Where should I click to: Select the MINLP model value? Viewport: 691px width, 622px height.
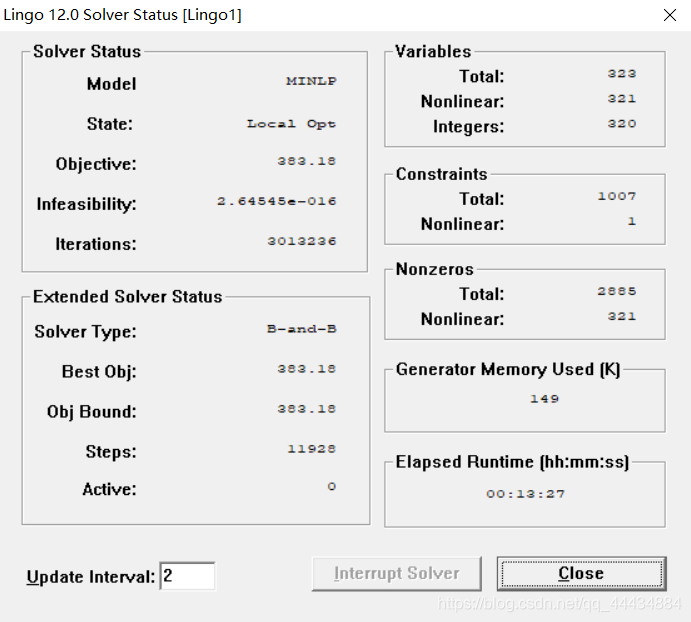click(x=311, y=81)
